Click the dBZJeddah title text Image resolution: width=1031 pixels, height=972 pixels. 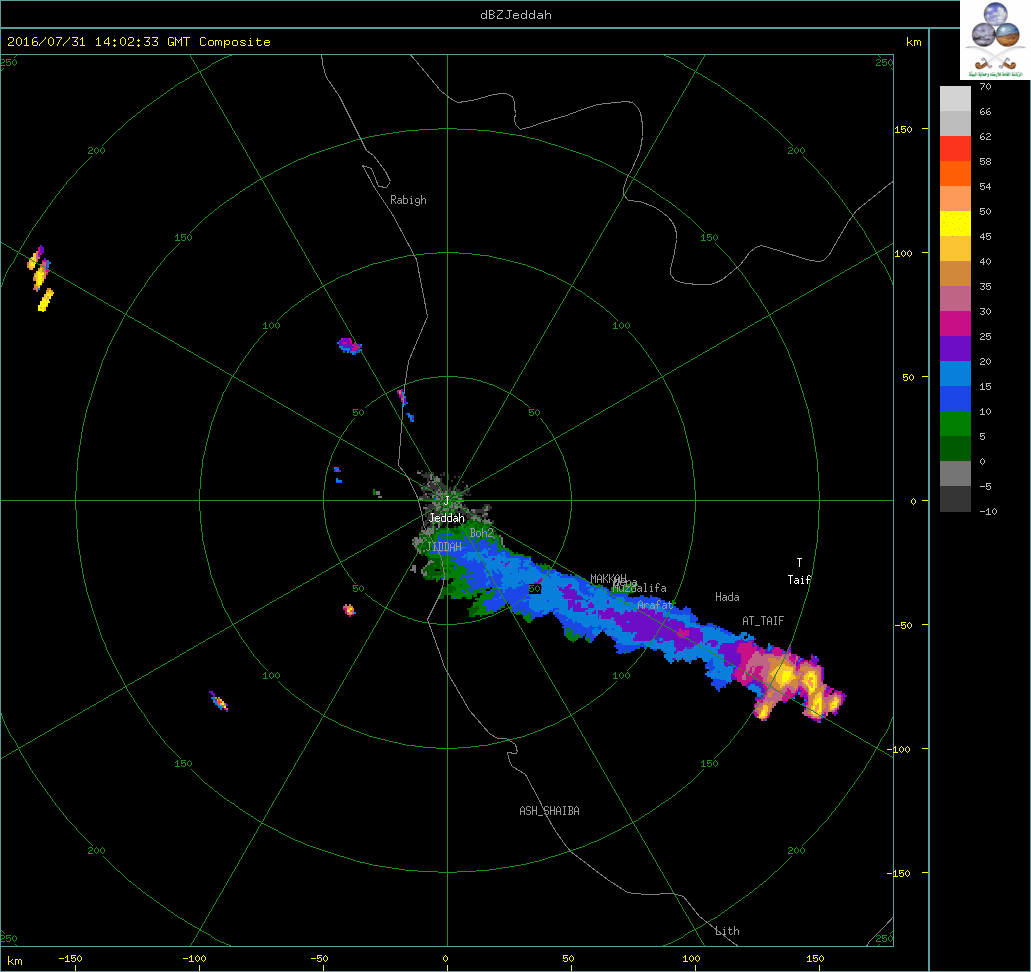click(516, 14)
